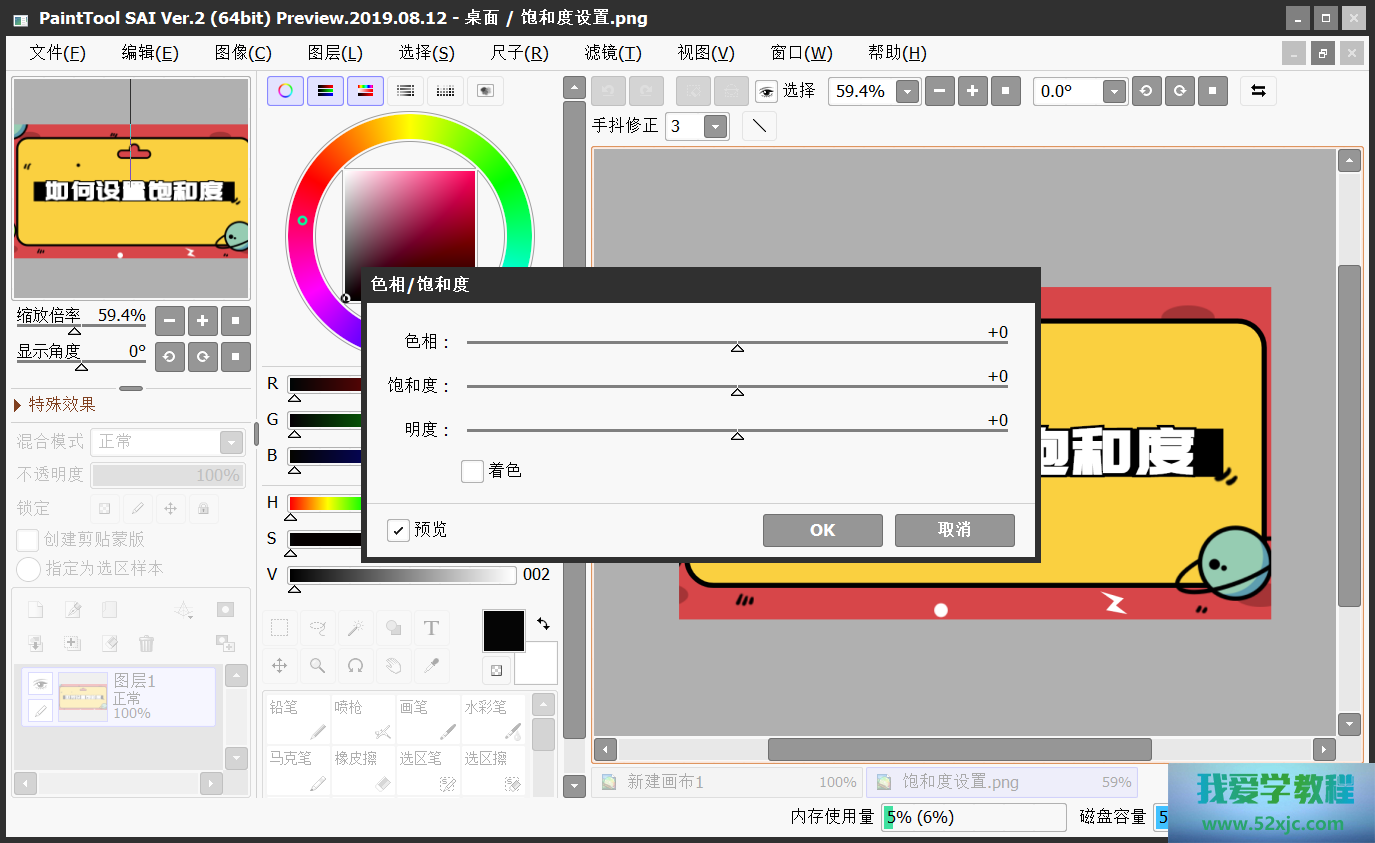Image resolution: width=1375 pixels, height=843 pixels.
Task: Uncheck the 预览 preview checkbox
Action: click(398, 530)
